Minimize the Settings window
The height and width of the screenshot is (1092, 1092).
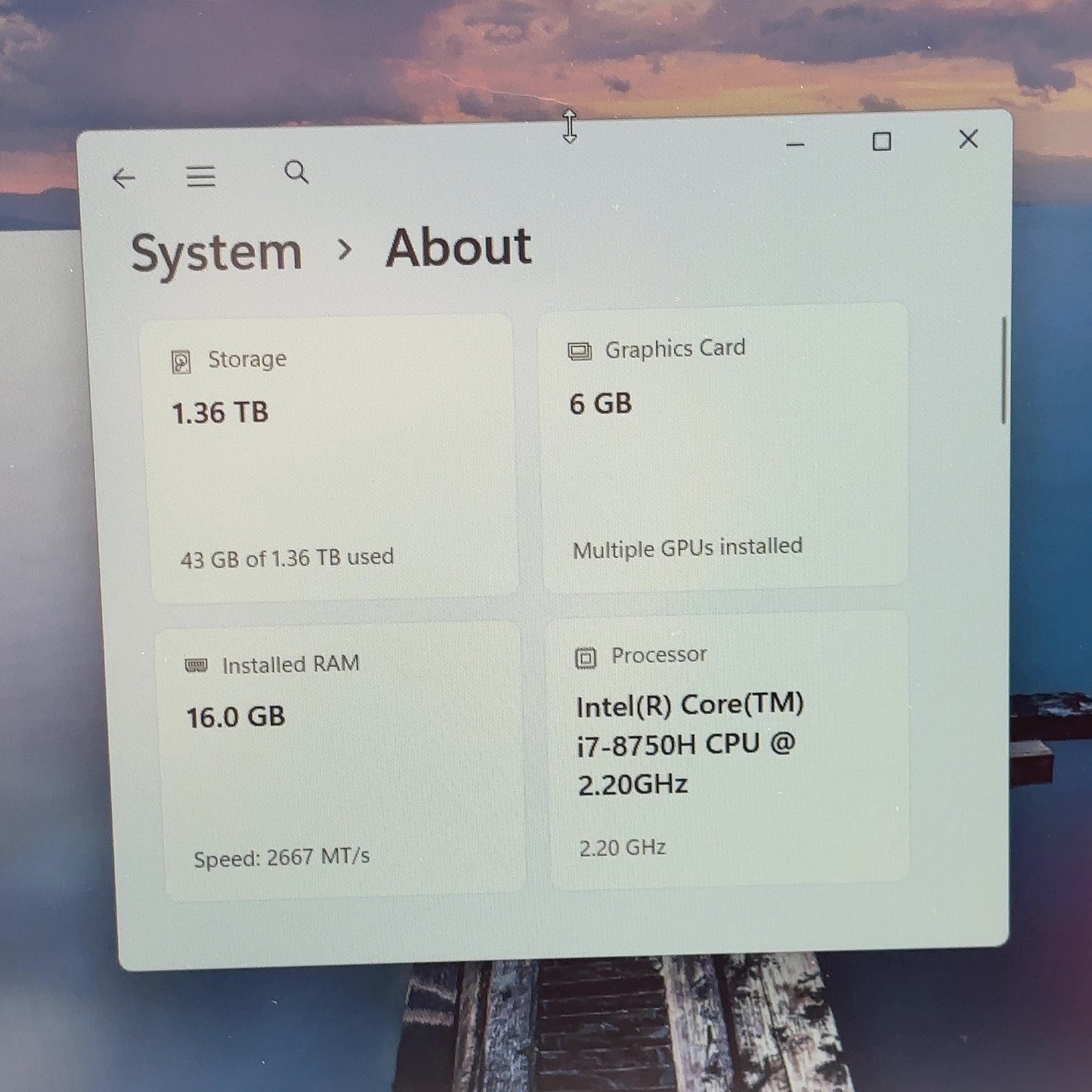[795, 144]
